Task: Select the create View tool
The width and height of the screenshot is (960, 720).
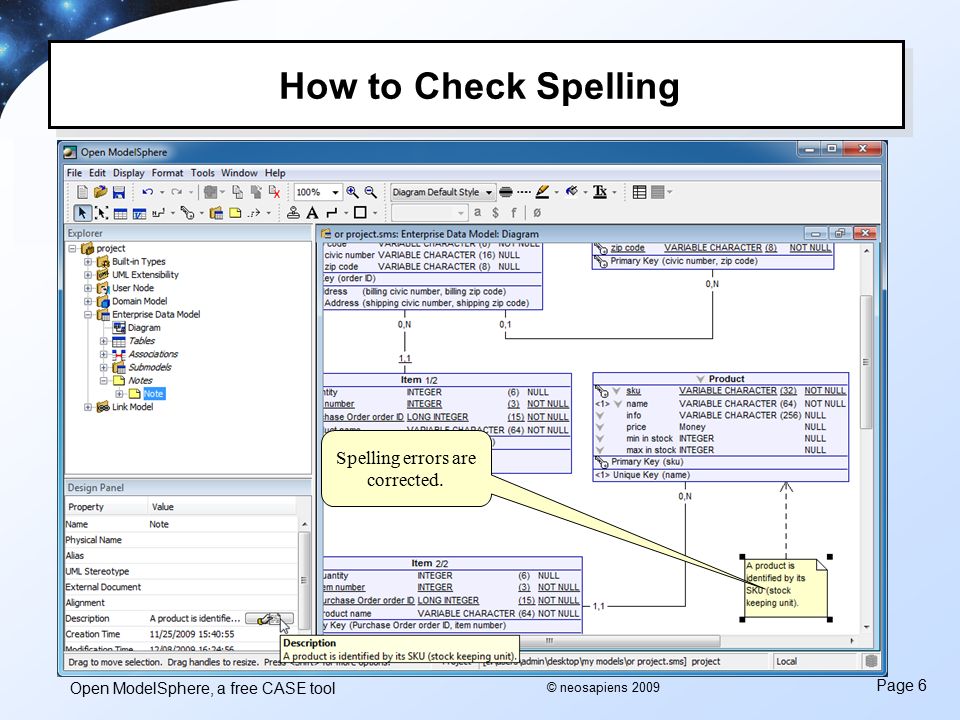Action: point(140,214)
